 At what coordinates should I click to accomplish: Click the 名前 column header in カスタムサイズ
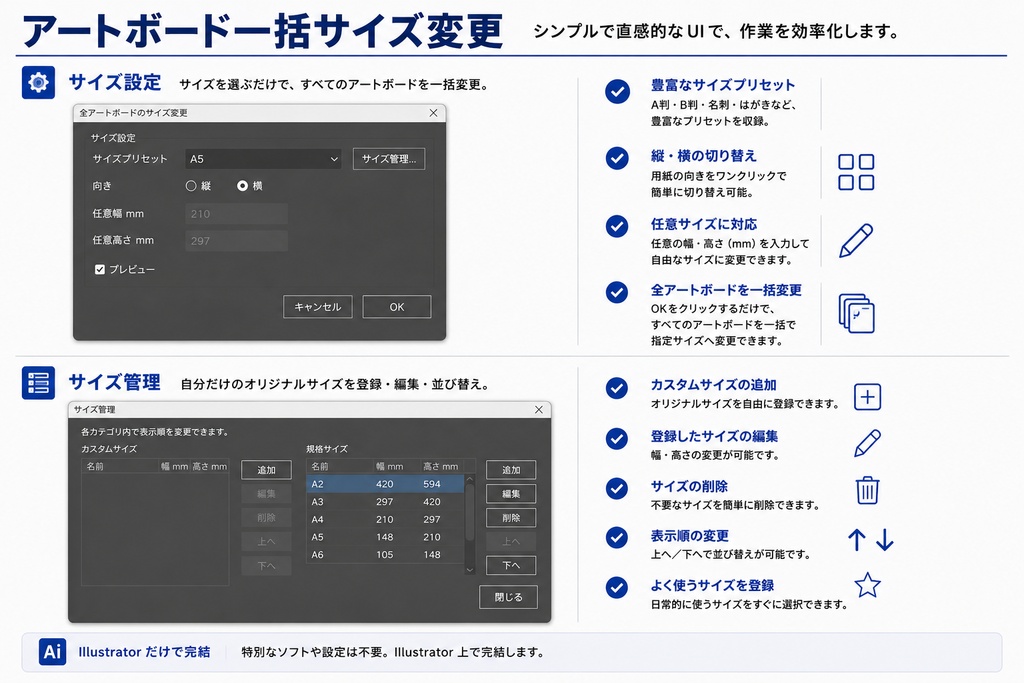tap(120, 466)
